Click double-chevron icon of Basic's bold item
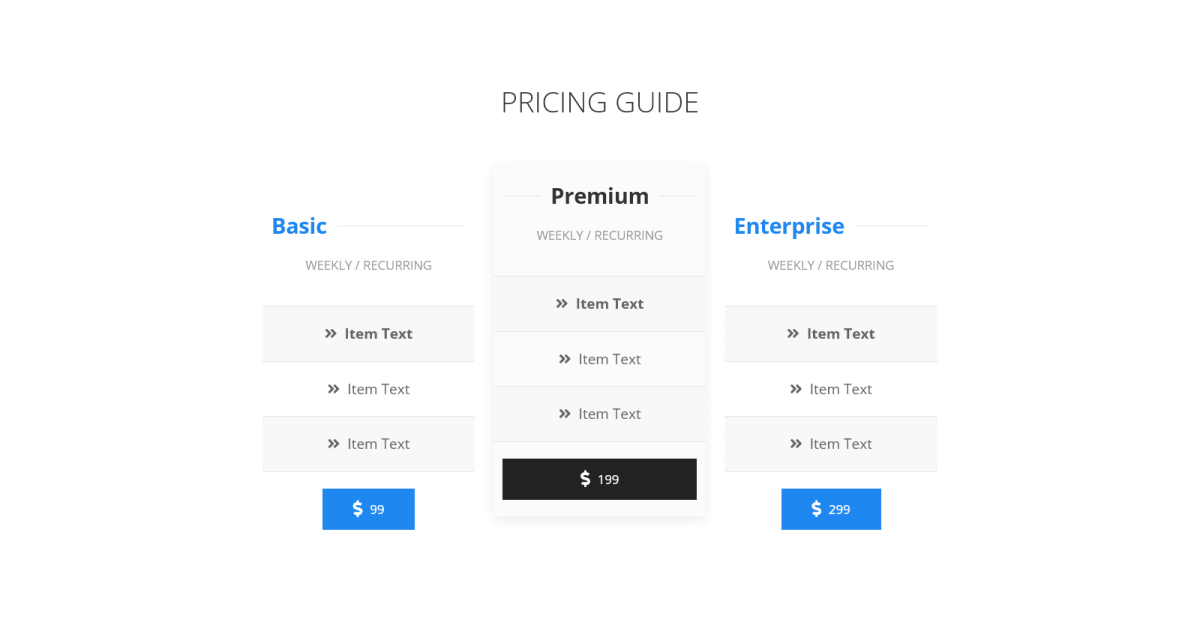Viewport: 1200px width, 637px height. tap(331, 334)
